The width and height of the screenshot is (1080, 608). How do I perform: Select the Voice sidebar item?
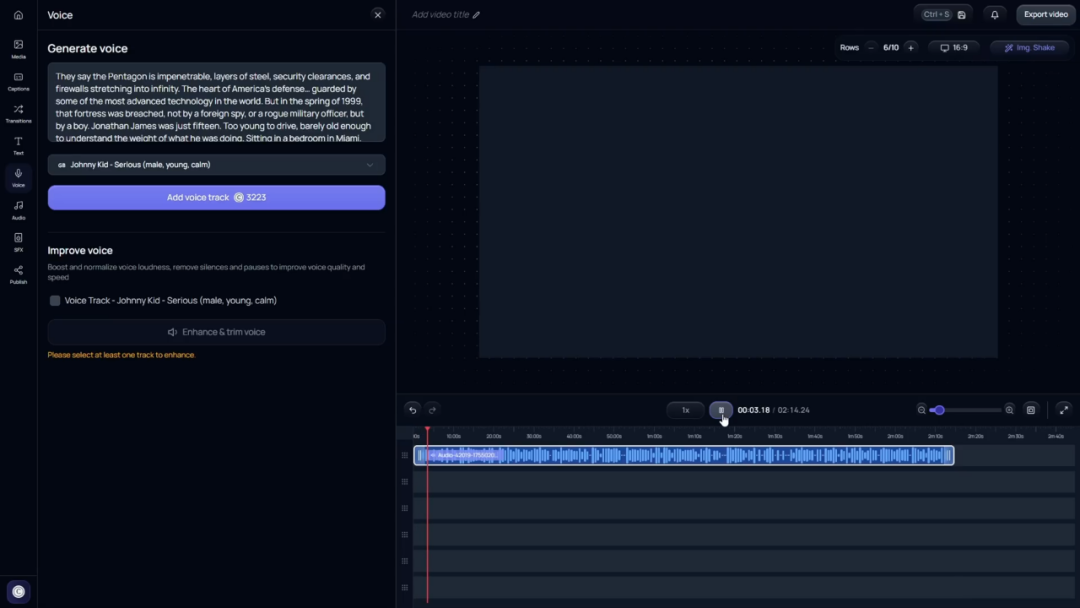pos(19,178)
